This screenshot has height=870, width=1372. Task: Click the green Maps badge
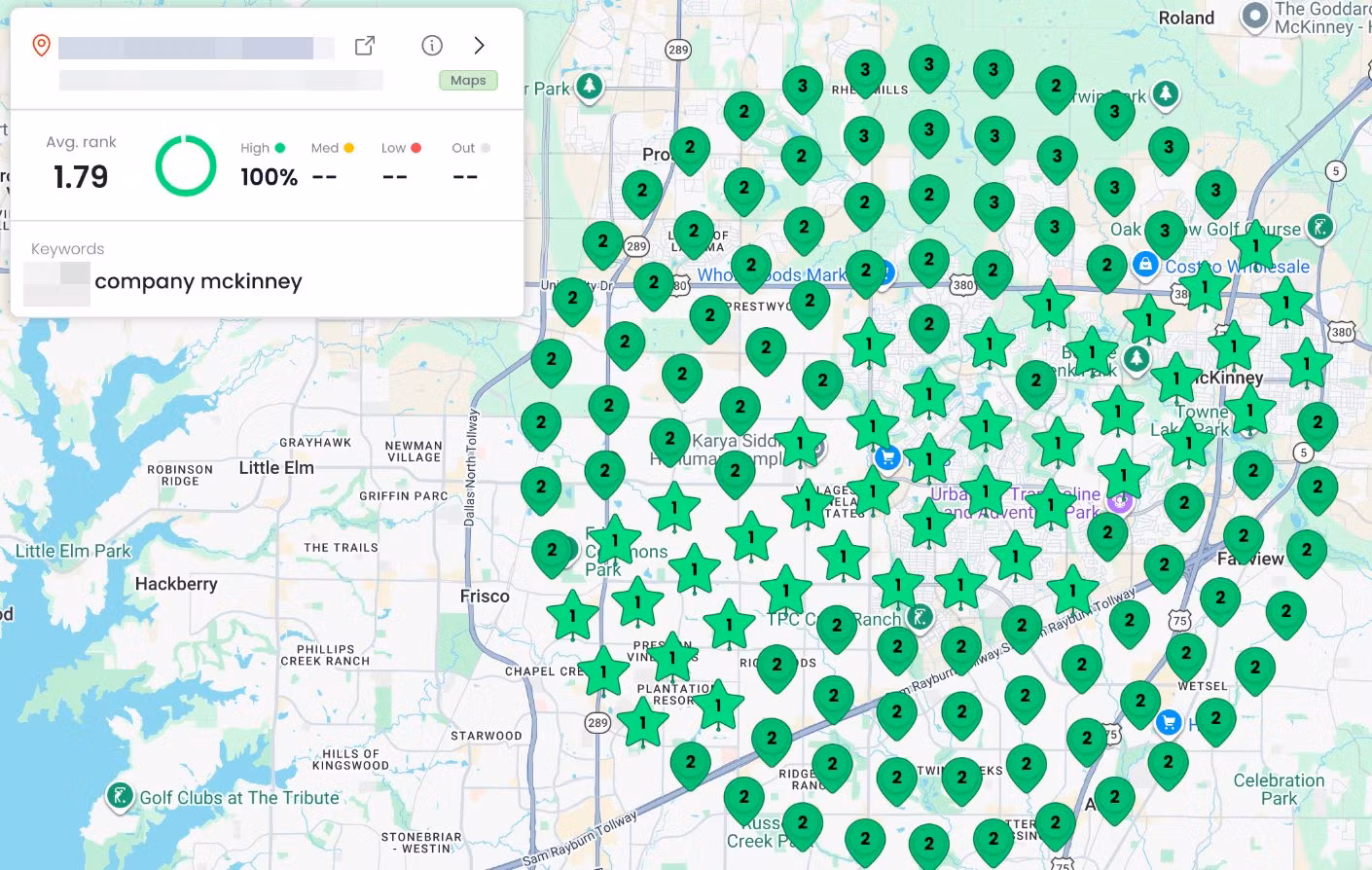click(468, 81)
